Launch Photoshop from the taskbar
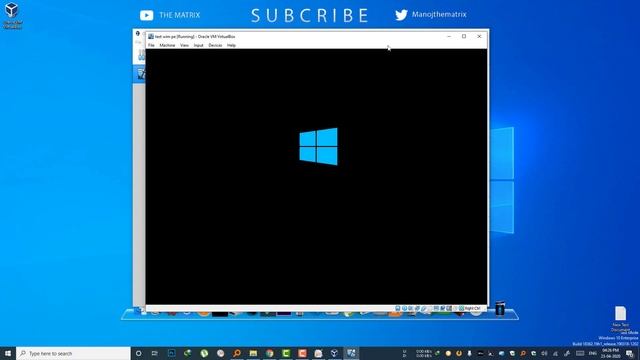Viewport: 640px width, 360px height. coord(171,353)
